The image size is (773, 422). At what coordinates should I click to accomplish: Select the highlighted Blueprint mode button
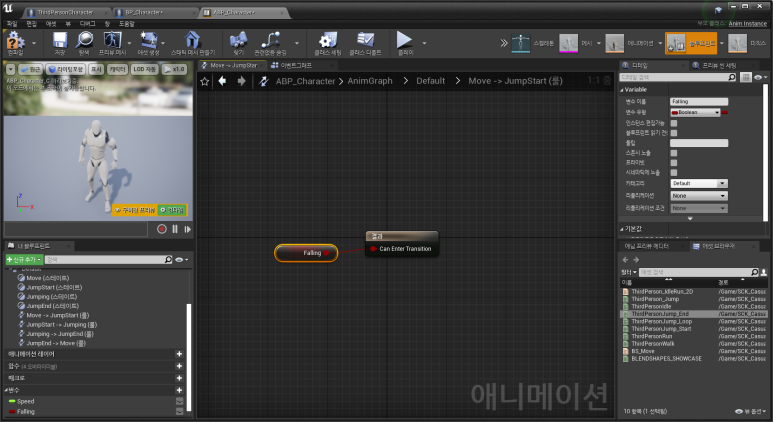tap(691, 43)
